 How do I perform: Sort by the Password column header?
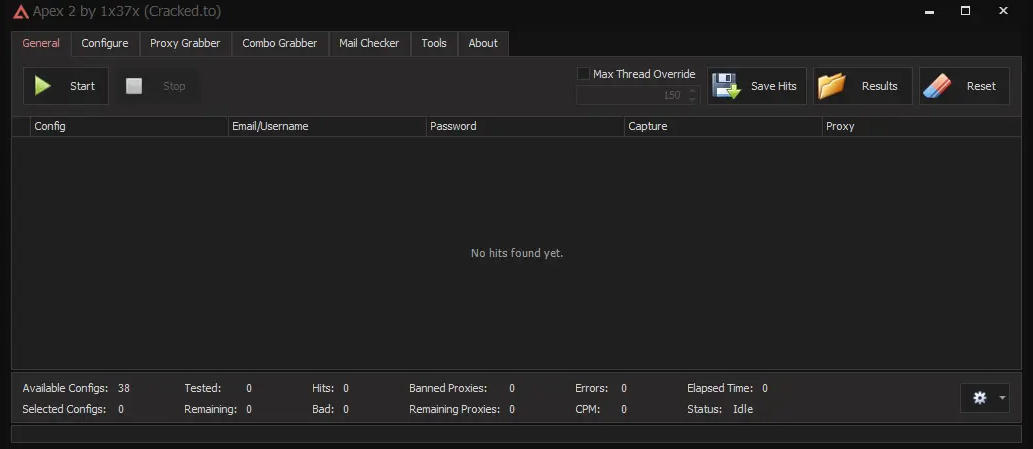click(525, 126)
